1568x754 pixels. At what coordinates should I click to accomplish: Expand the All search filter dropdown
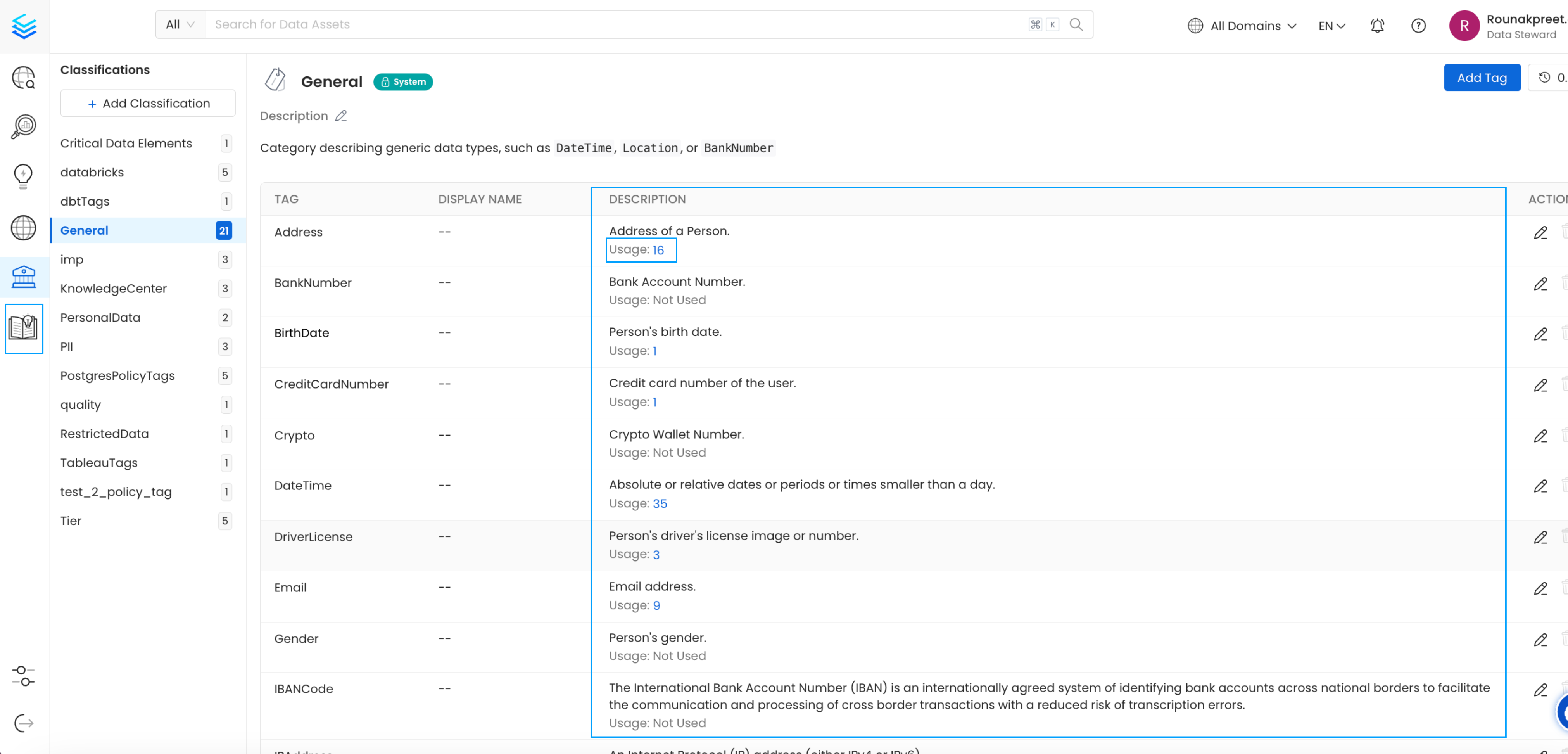click(x=180, y=24)
